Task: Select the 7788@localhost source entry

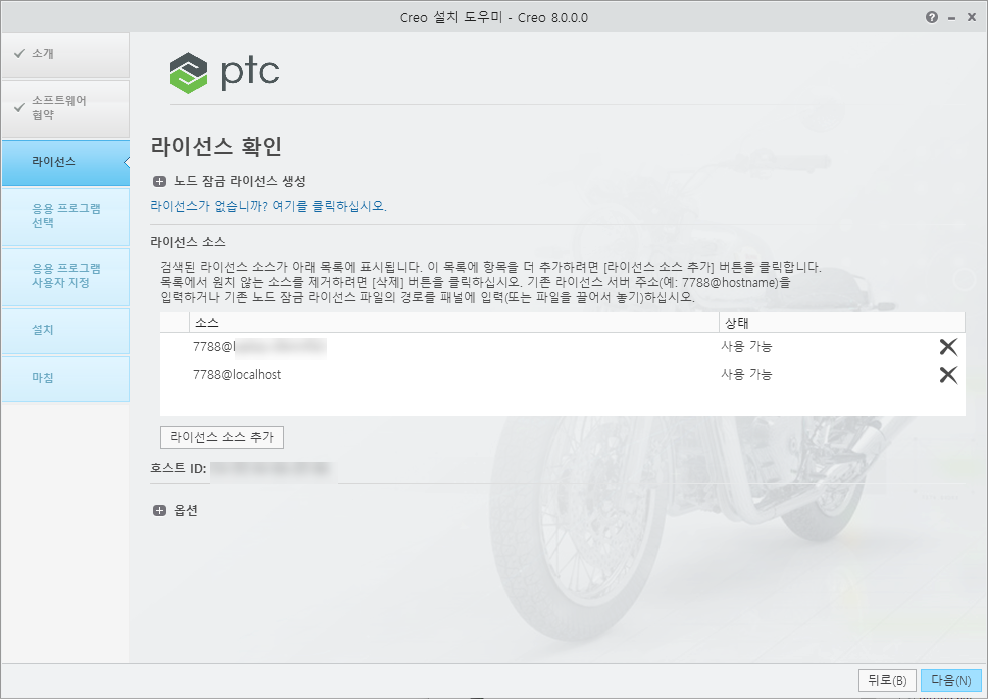Action: (237, 374)
